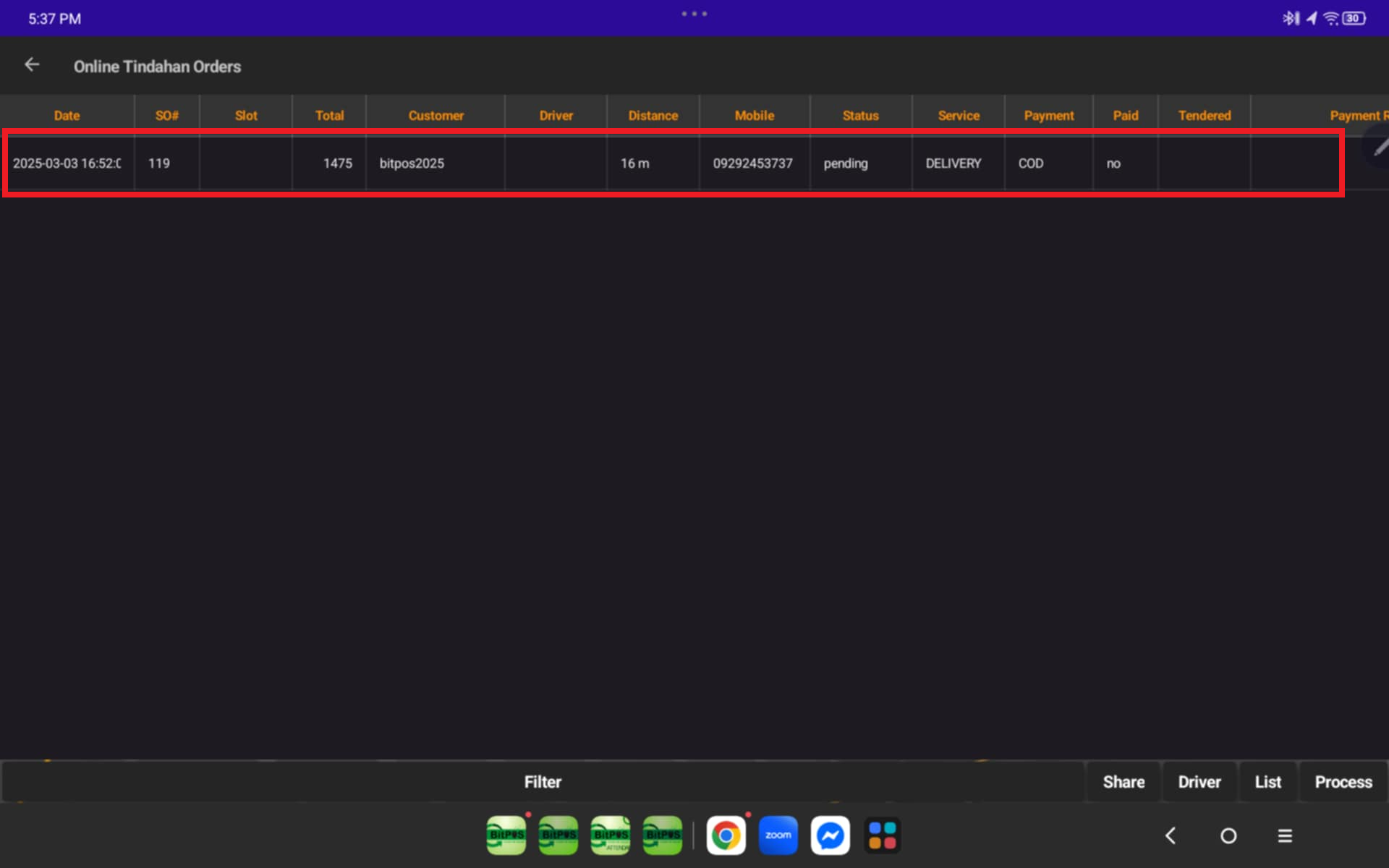
Task: Tap the back arrow beside Online Tindahan Orders
Action: 32,65
